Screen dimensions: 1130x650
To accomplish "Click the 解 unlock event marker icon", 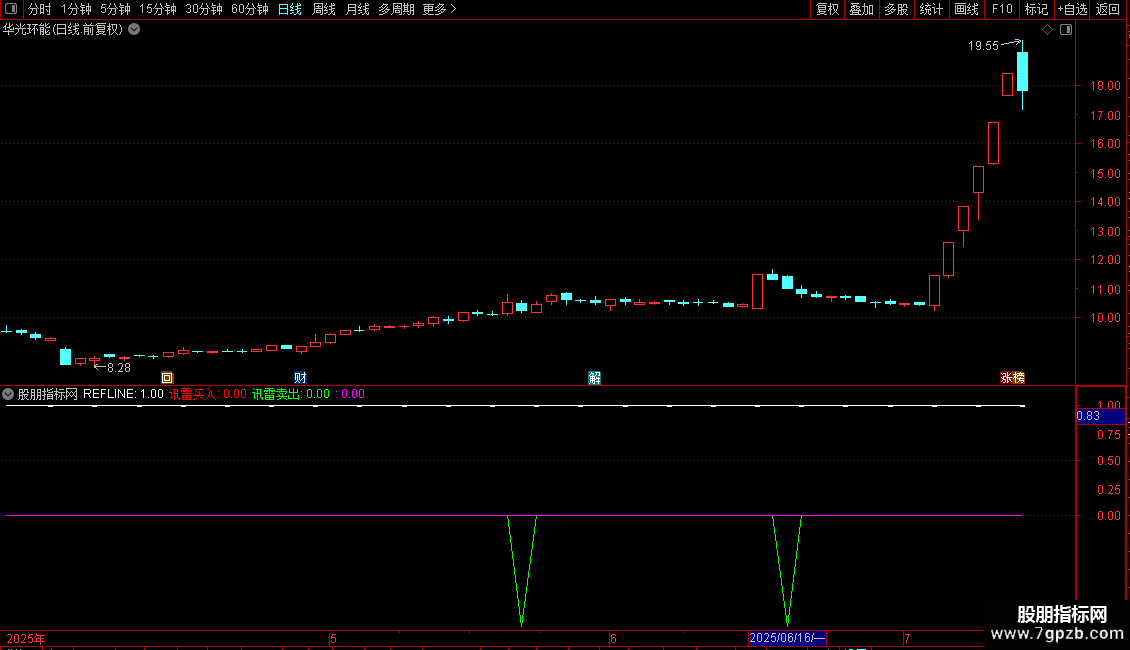I will 595,378.
